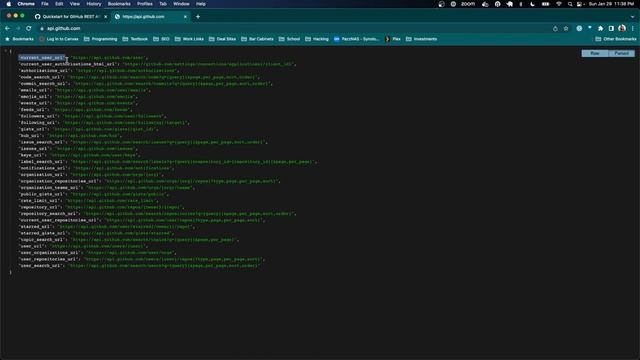Screen dimensions: 640x360
Task: Reload the api.github.com page
Action: tap(29, 28)
